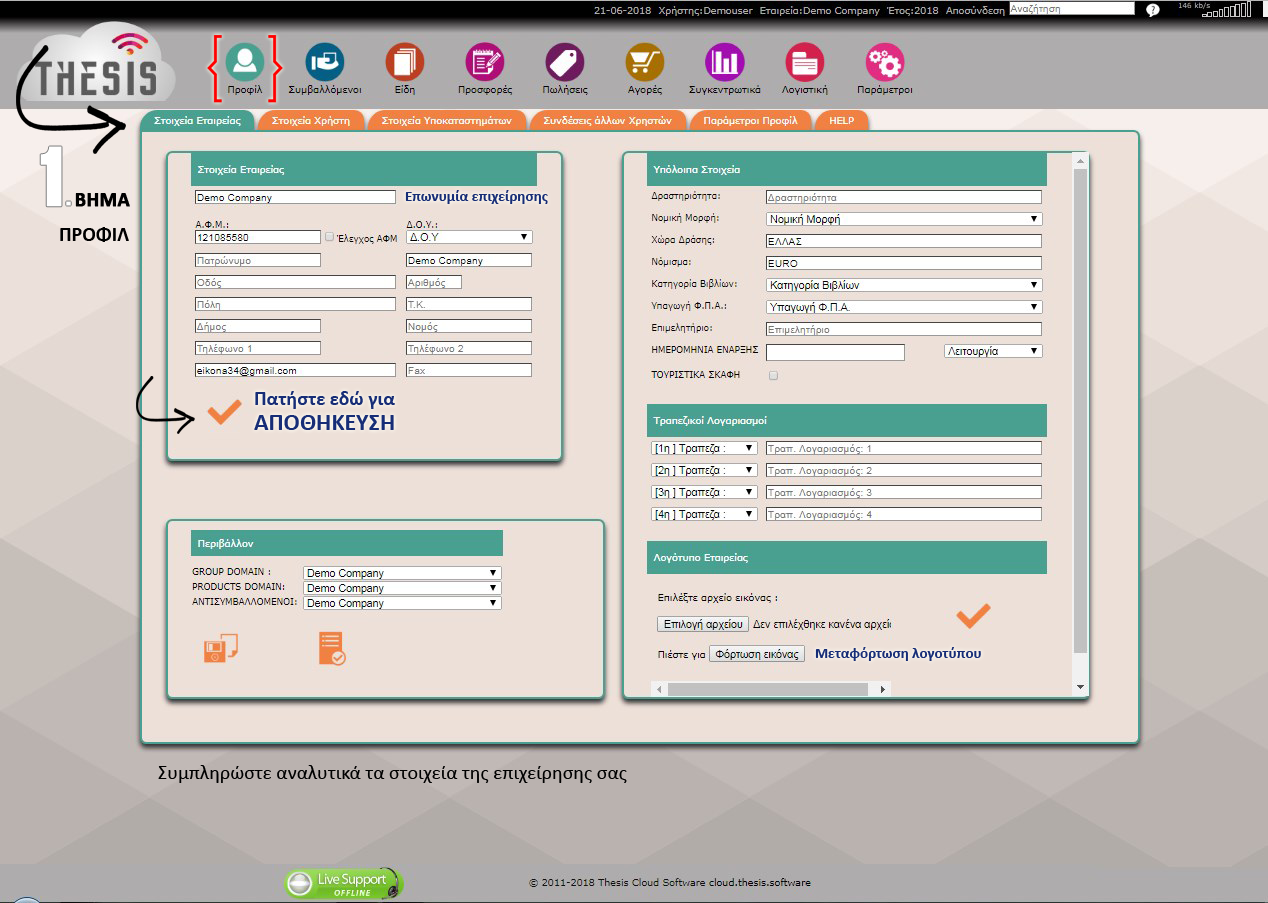Open the Συμβαλλόμενοι module icon
The width and height of the screenshot is (1268, 903).
324,63
